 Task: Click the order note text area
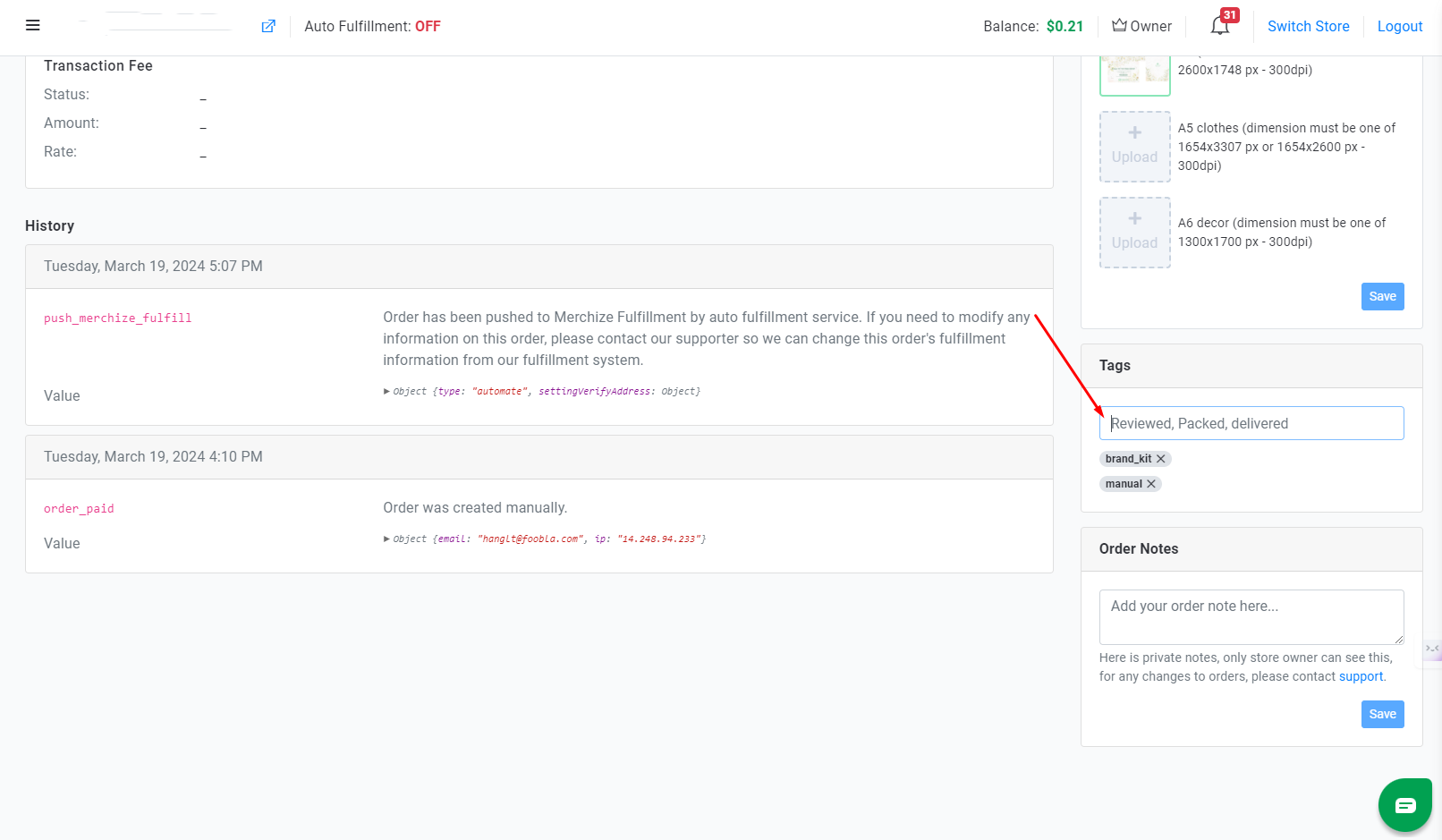point(1251,616)
